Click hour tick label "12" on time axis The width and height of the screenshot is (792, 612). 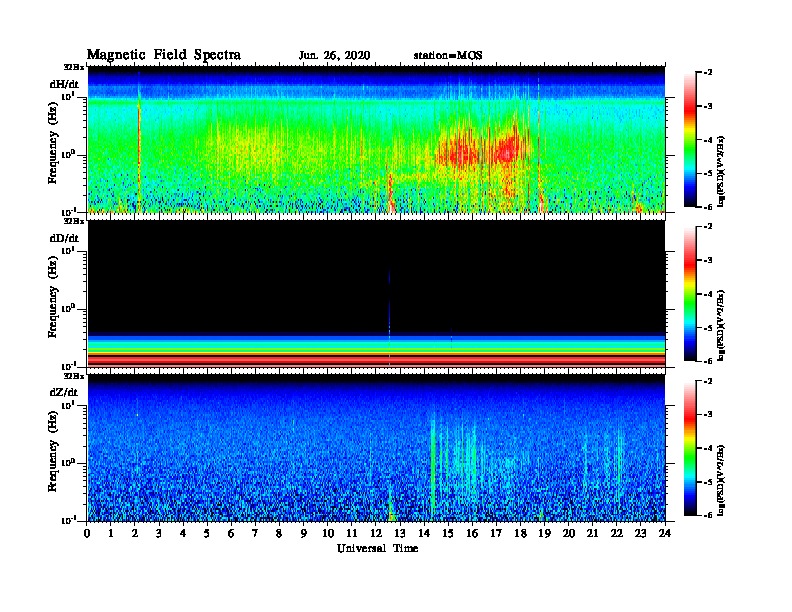[376, 533]
